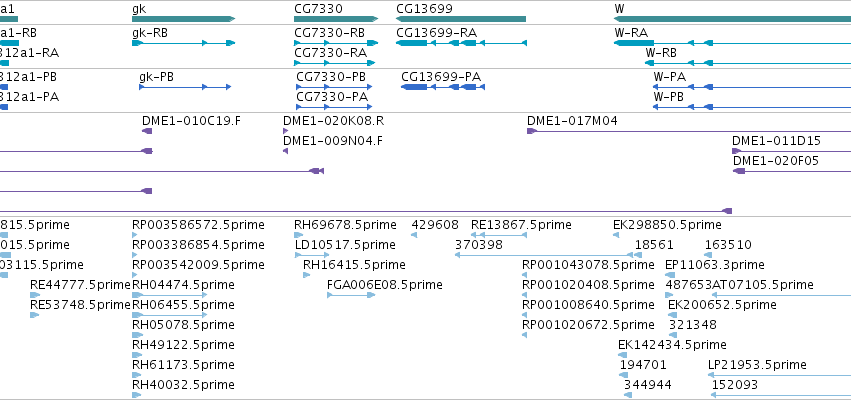851x400 pixels.
Task: Click the W gene bar
Action: coord(732,19)
